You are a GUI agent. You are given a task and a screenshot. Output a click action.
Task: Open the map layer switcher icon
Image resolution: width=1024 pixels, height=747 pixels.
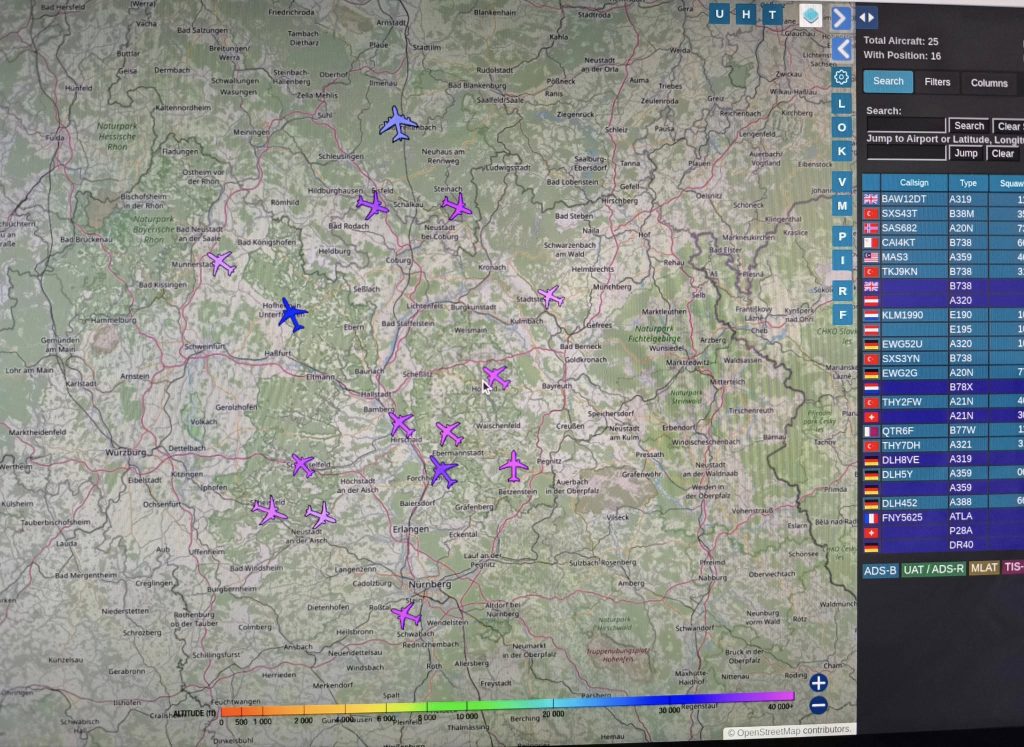point(810,15)
